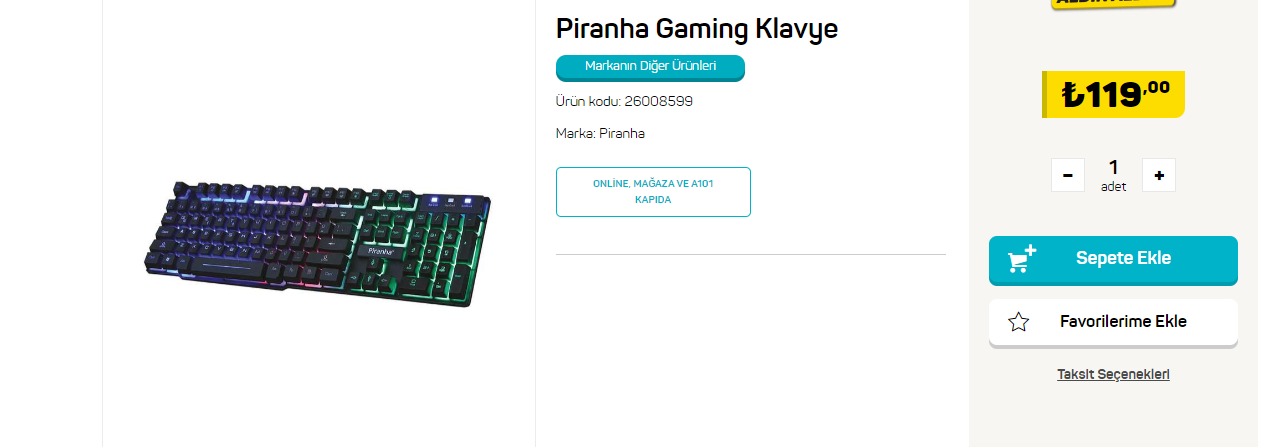This screenshot has height=447, width=1274.
Task: Click the lira currency symbol
Action: point(1073,95)
